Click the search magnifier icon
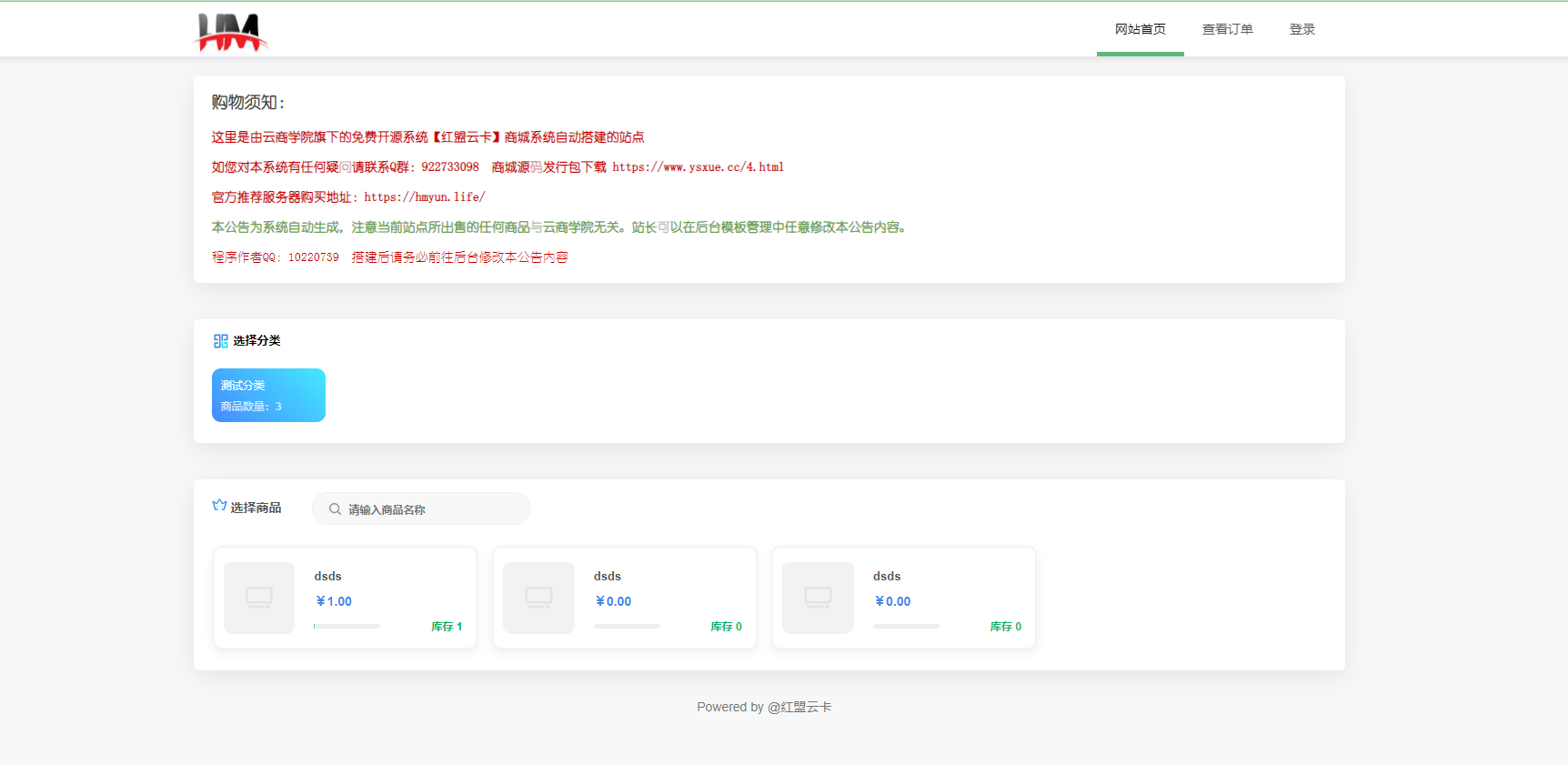1568x765 pixels. point(335,509)
